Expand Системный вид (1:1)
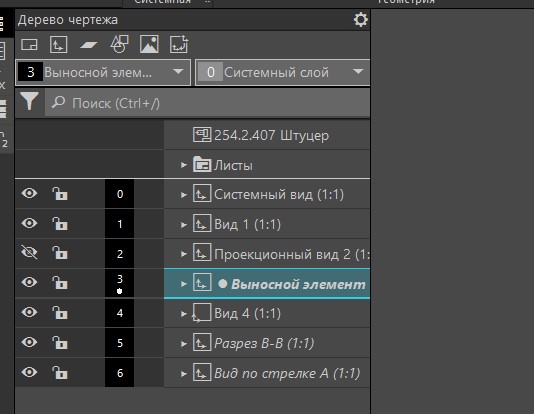534x414 pixels. pyautogui.click(x=184, y=195)
